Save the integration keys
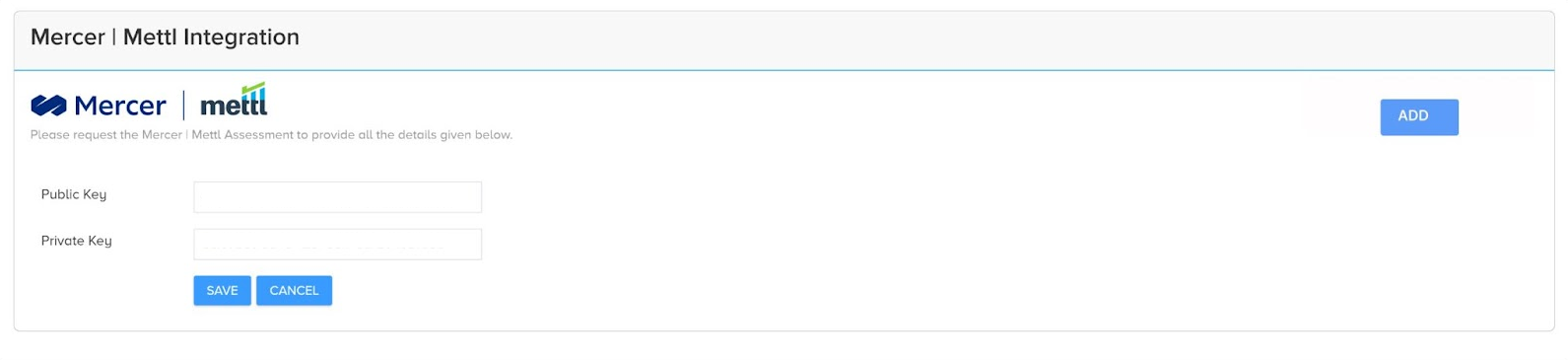The height and width of the screenshot is (360, 1568). (222, 291)
